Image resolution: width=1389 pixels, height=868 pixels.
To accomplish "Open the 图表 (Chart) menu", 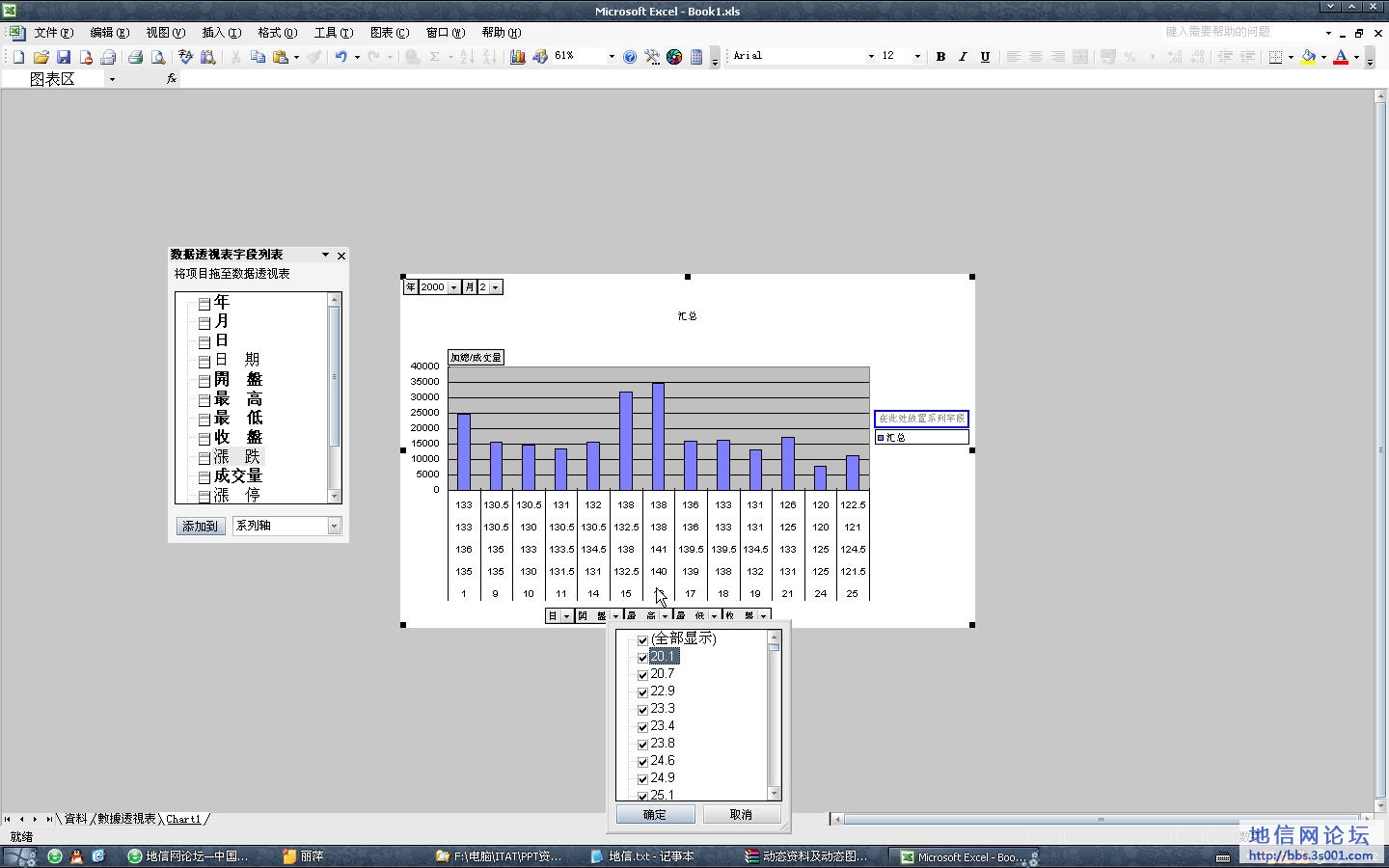I will (390, 33).
